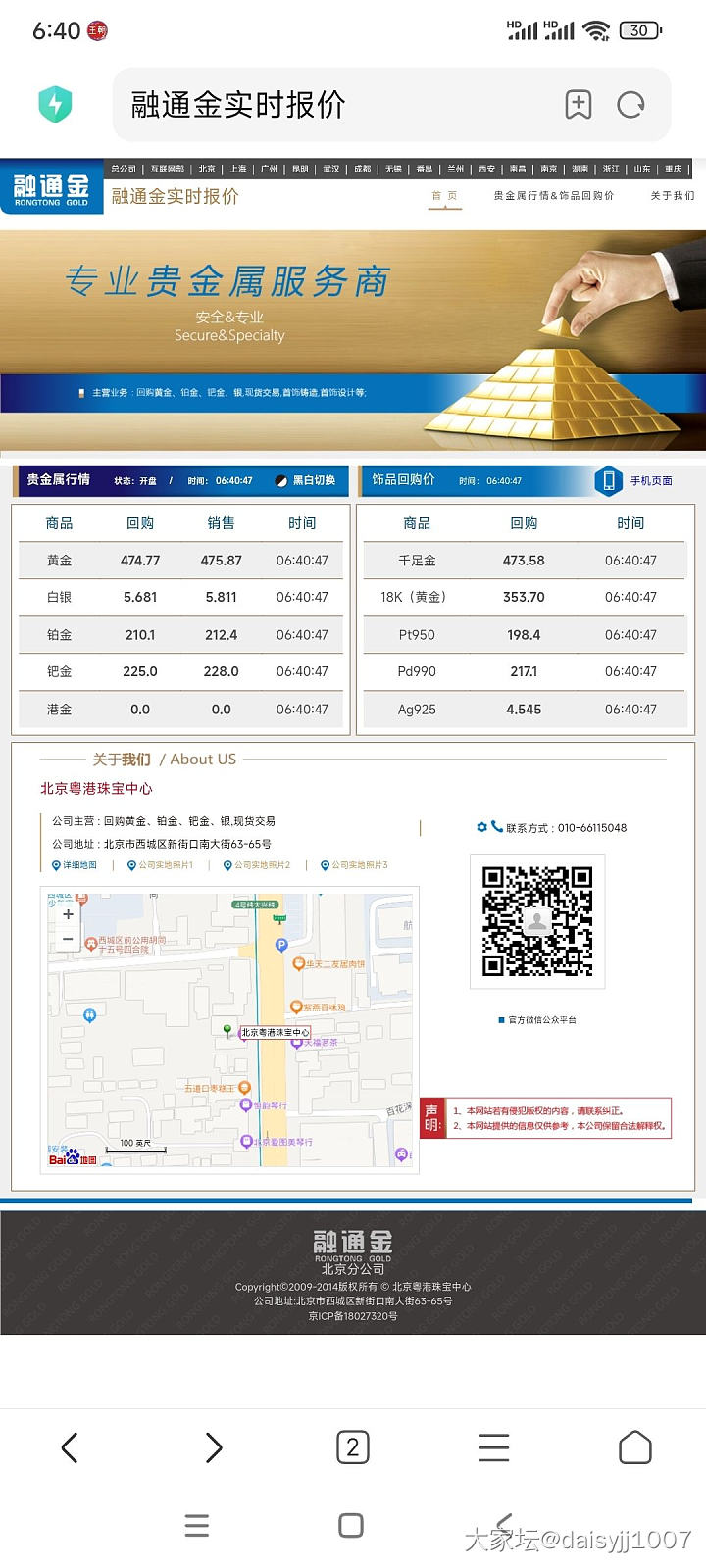Tap the phone contact icon
Image resolution: width=706 pixels, height=1568 pixels.
[497, 826]
